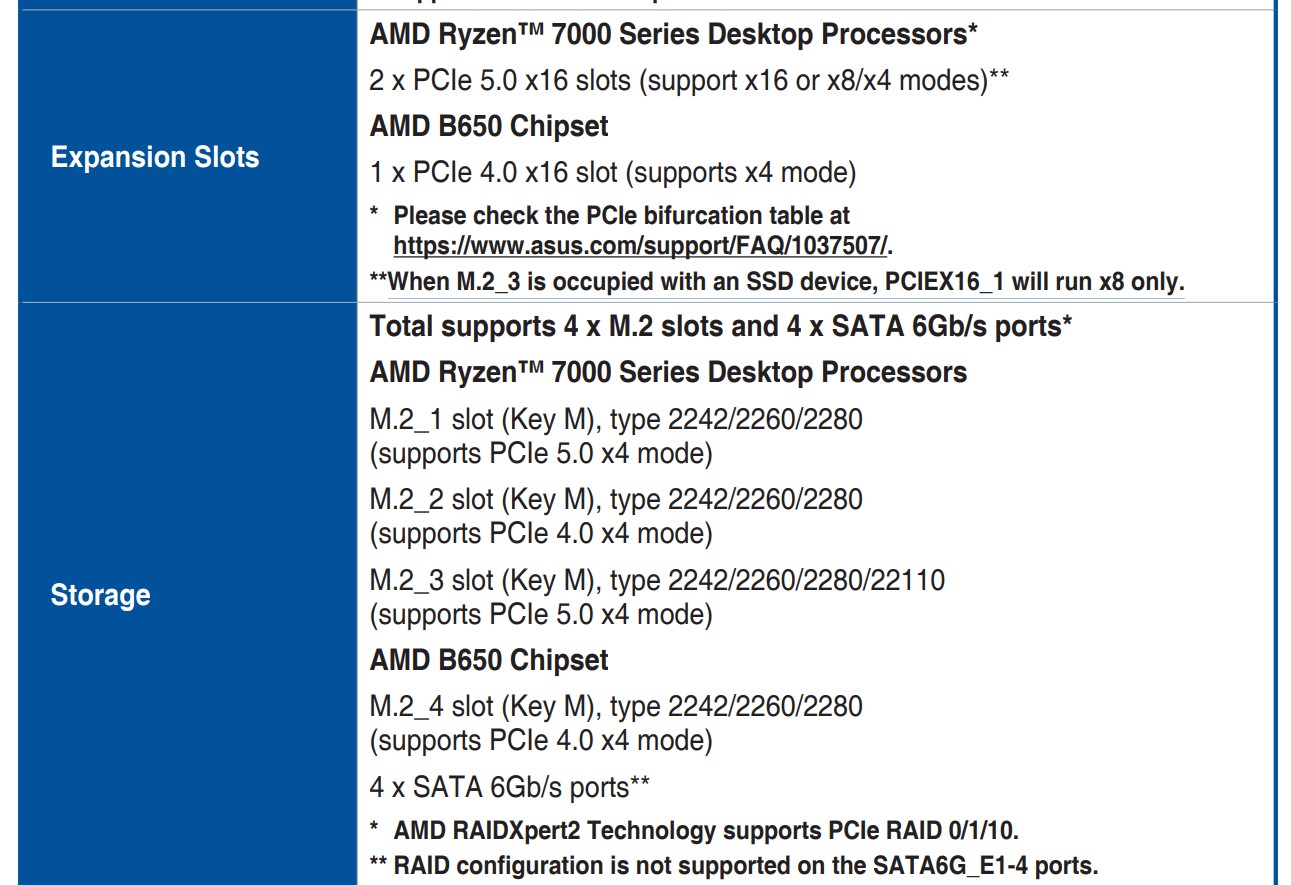
Task: Click the 'Total supports 4 x M.2 slots' line
Action: point(721,326)
